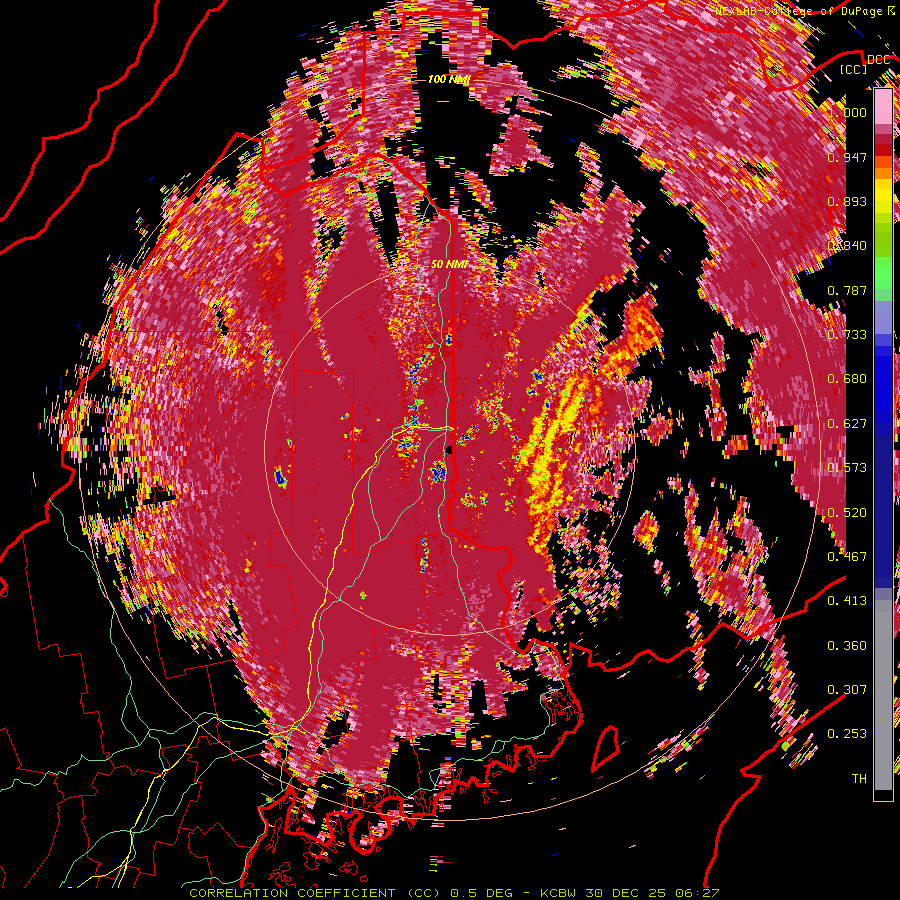Click the CORRELATION COEFFICIENT (CC) caption text
Image resolution: width=900 pixels, height=900 pixels.
315,893
